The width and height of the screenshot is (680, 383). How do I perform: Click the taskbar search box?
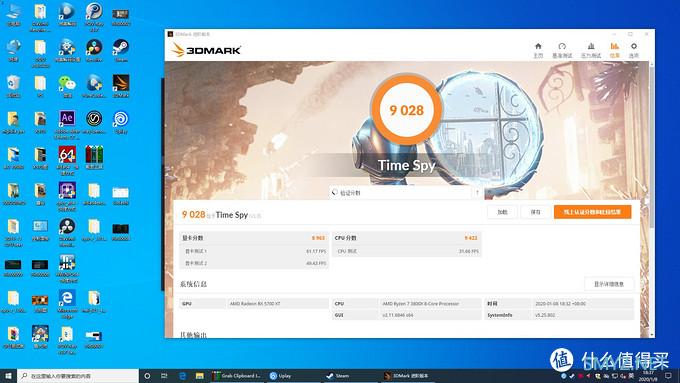[x=78, y=376]
